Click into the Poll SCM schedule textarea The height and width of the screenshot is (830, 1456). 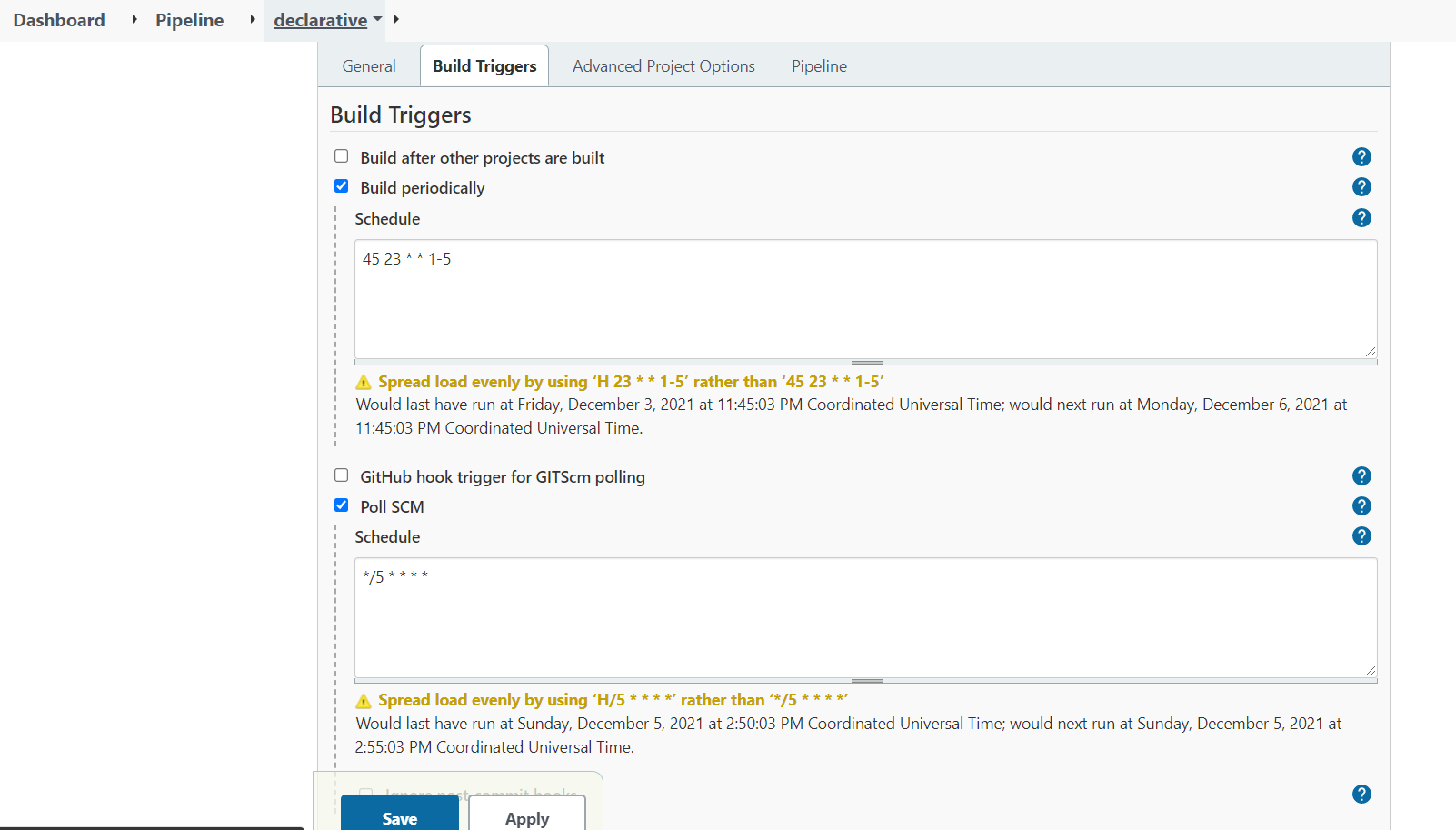[x=865, y=618]
